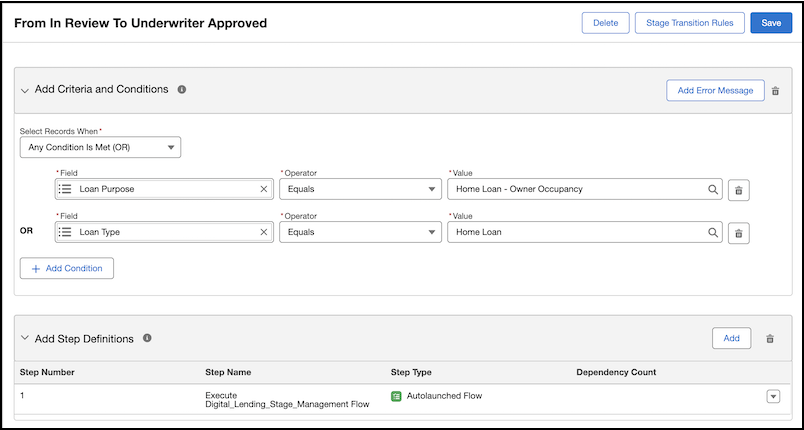Search icon in the Home Loan value field

tap(713, 232)
